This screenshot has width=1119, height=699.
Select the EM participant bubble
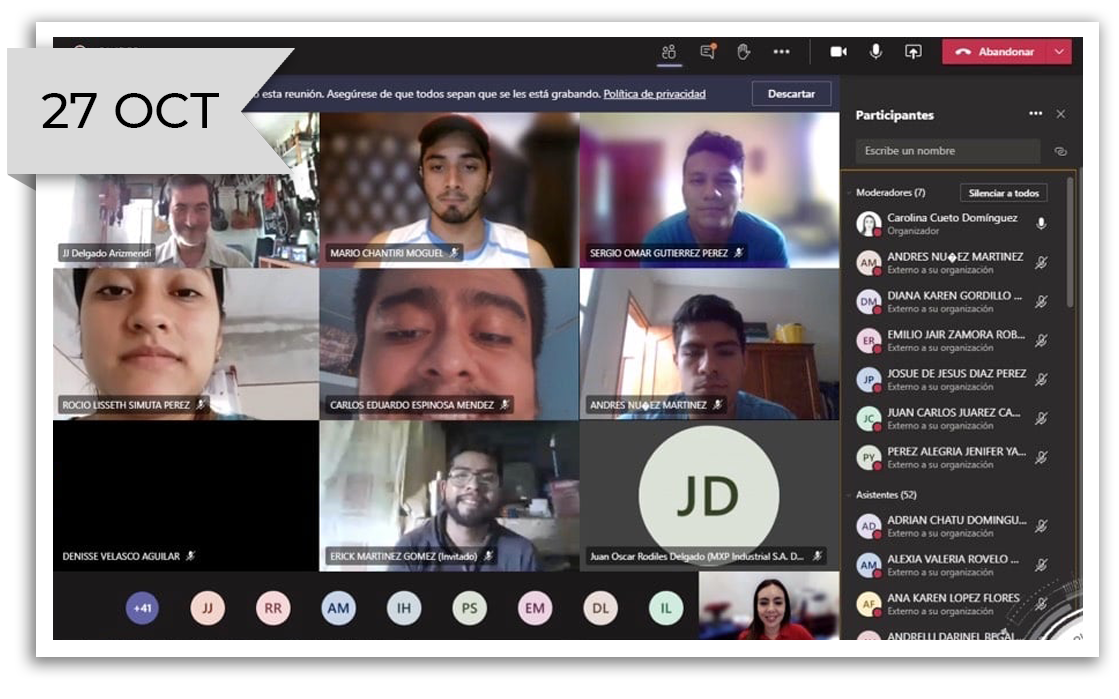pos(535,608)
